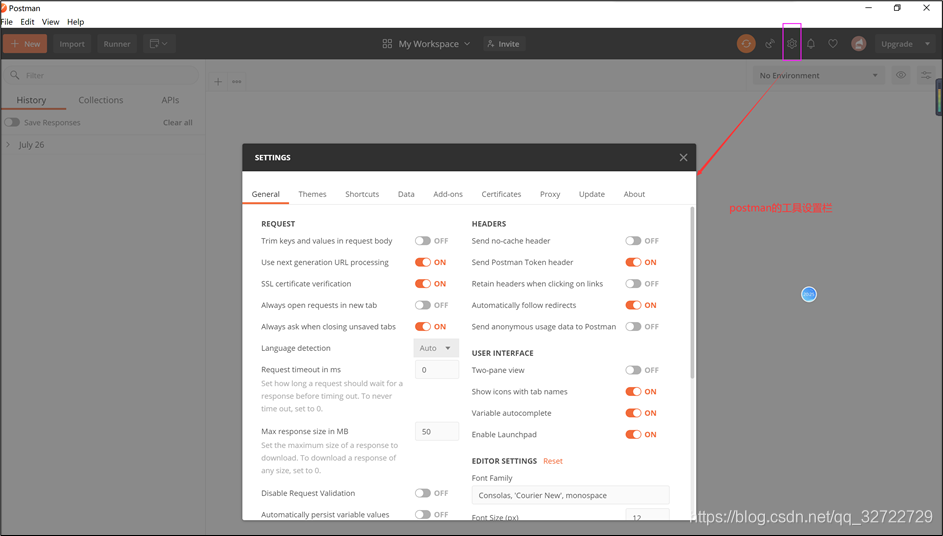Turn off SSL certificate verification
Screen dimensions: 943x536
pyautogui.click(x=423, y=284)
